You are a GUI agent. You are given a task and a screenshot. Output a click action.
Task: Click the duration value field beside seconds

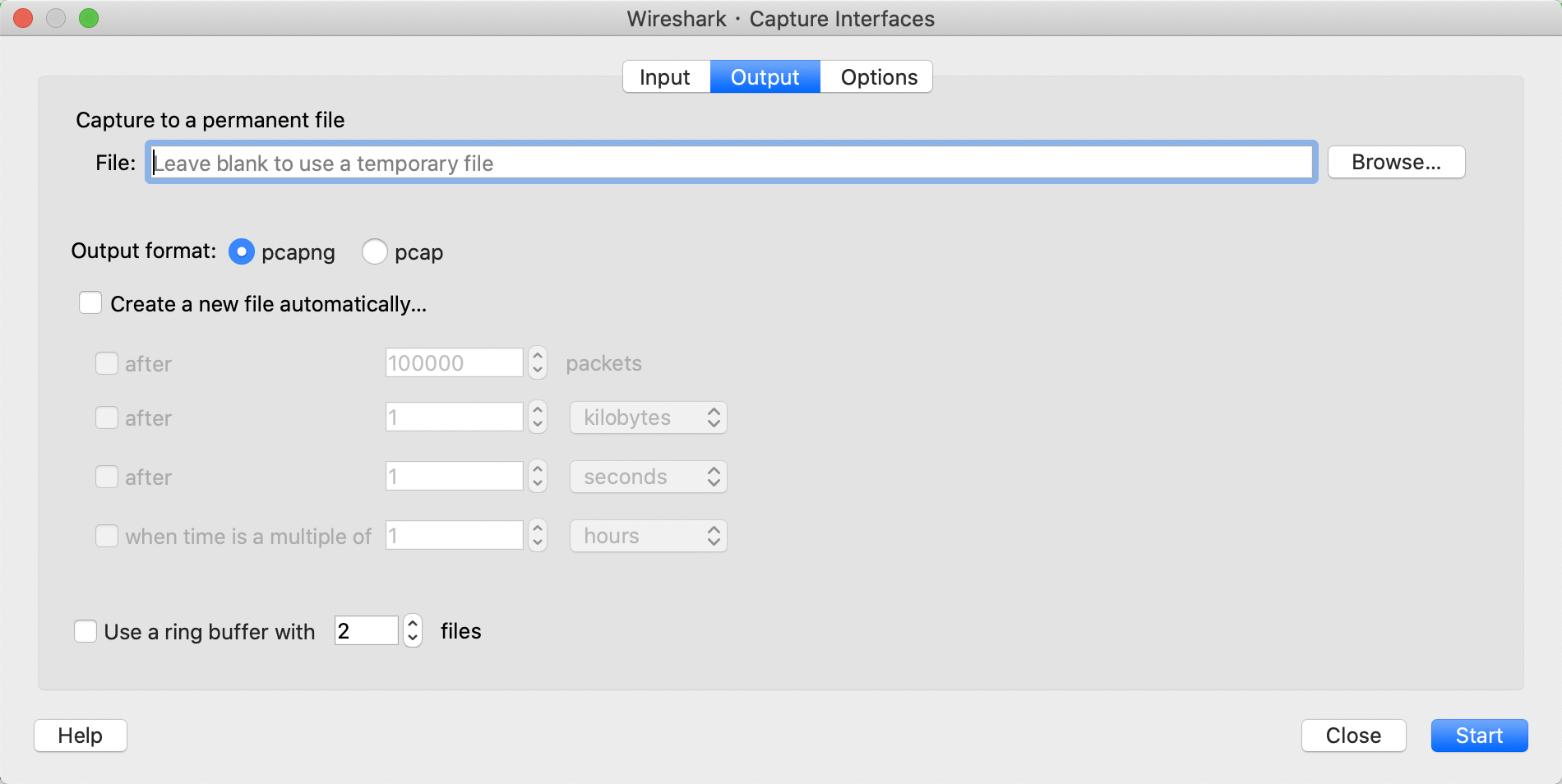pos(455,476)
